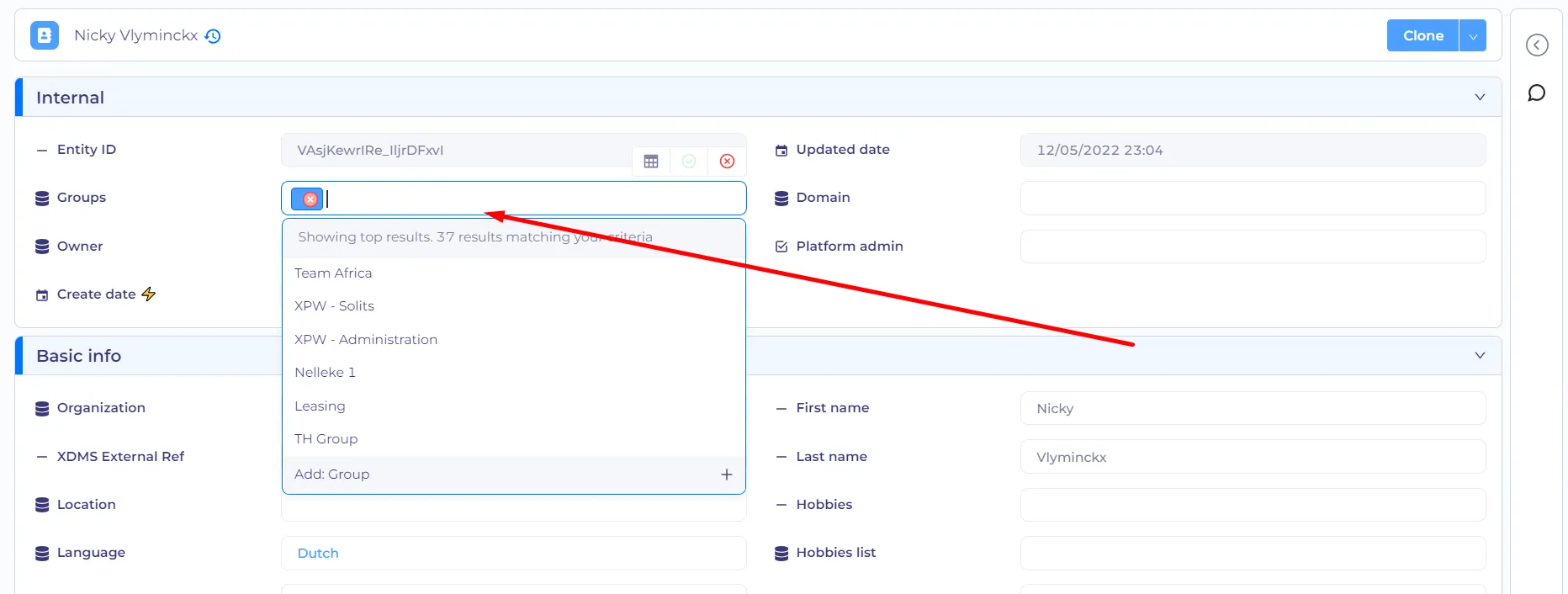Click the Platform admin field
This screenshot has height=594, width=1568.
pos(1253,247)
